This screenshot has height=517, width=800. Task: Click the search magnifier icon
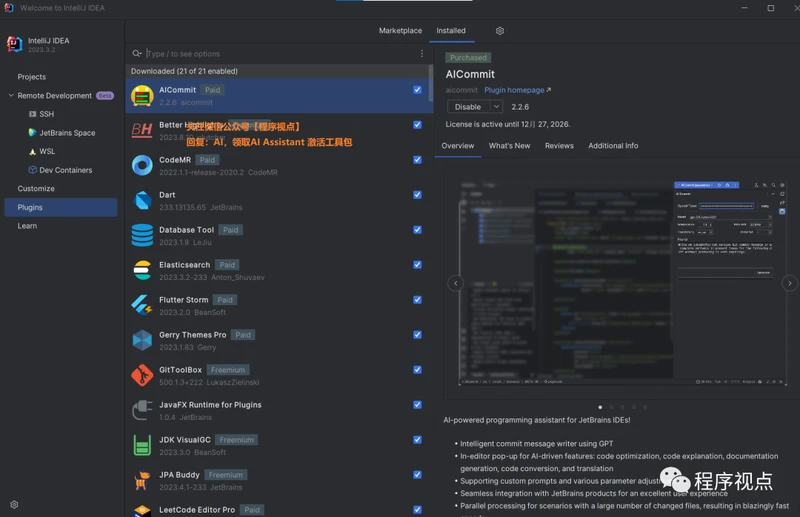coord(137,53)
